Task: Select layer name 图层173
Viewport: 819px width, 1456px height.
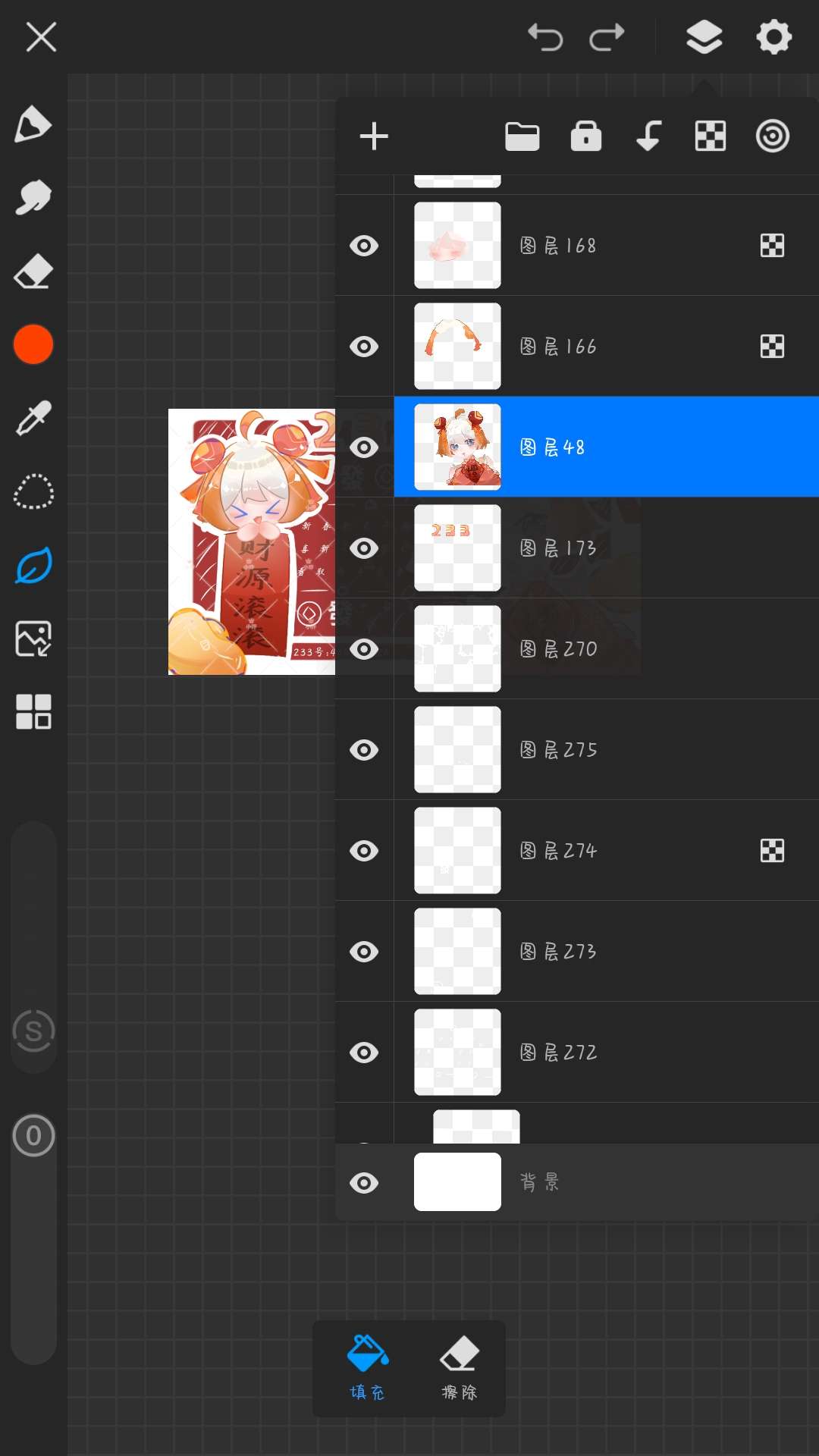Action: point(558,548)
